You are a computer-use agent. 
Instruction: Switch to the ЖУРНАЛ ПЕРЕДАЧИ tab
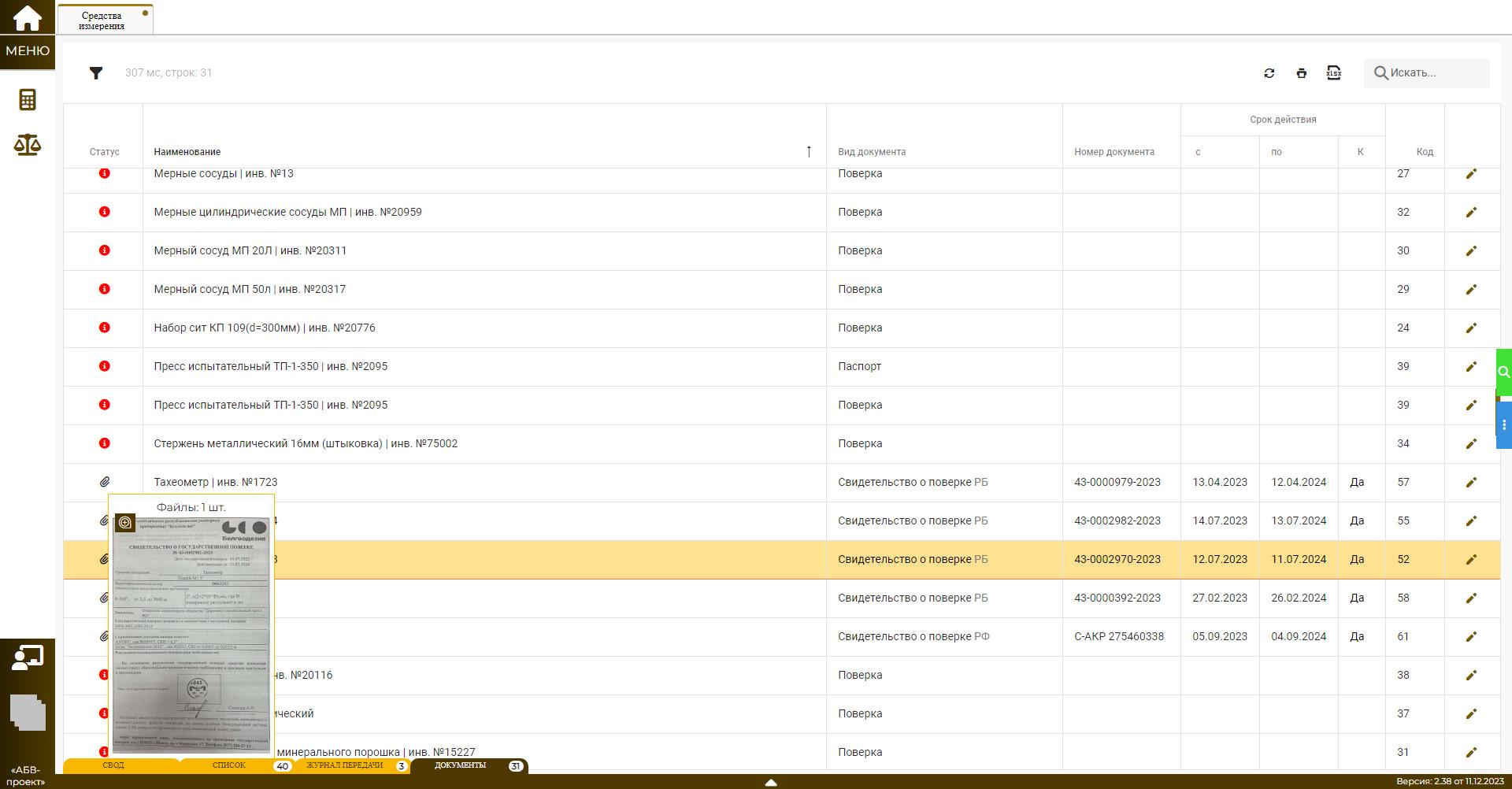tap(345, 765)
